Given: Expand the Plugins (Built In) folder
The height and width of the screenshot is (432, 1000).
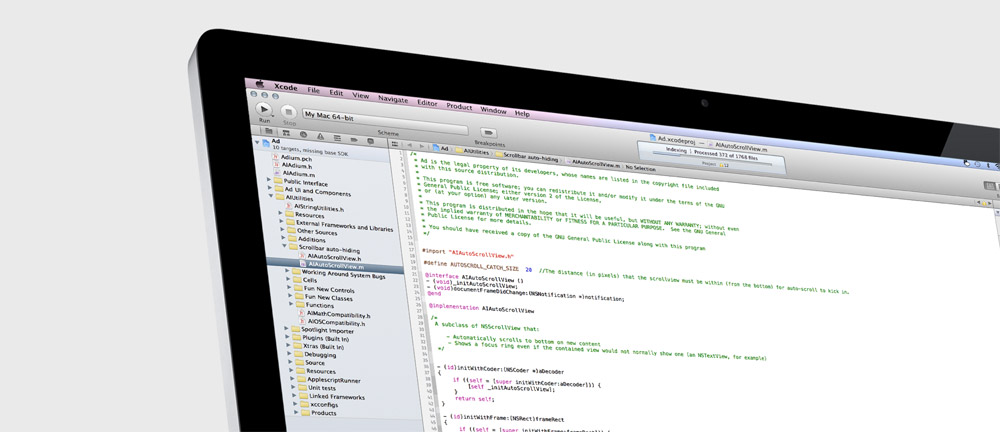Looking at the screenshot, I should tap(288, 337).
